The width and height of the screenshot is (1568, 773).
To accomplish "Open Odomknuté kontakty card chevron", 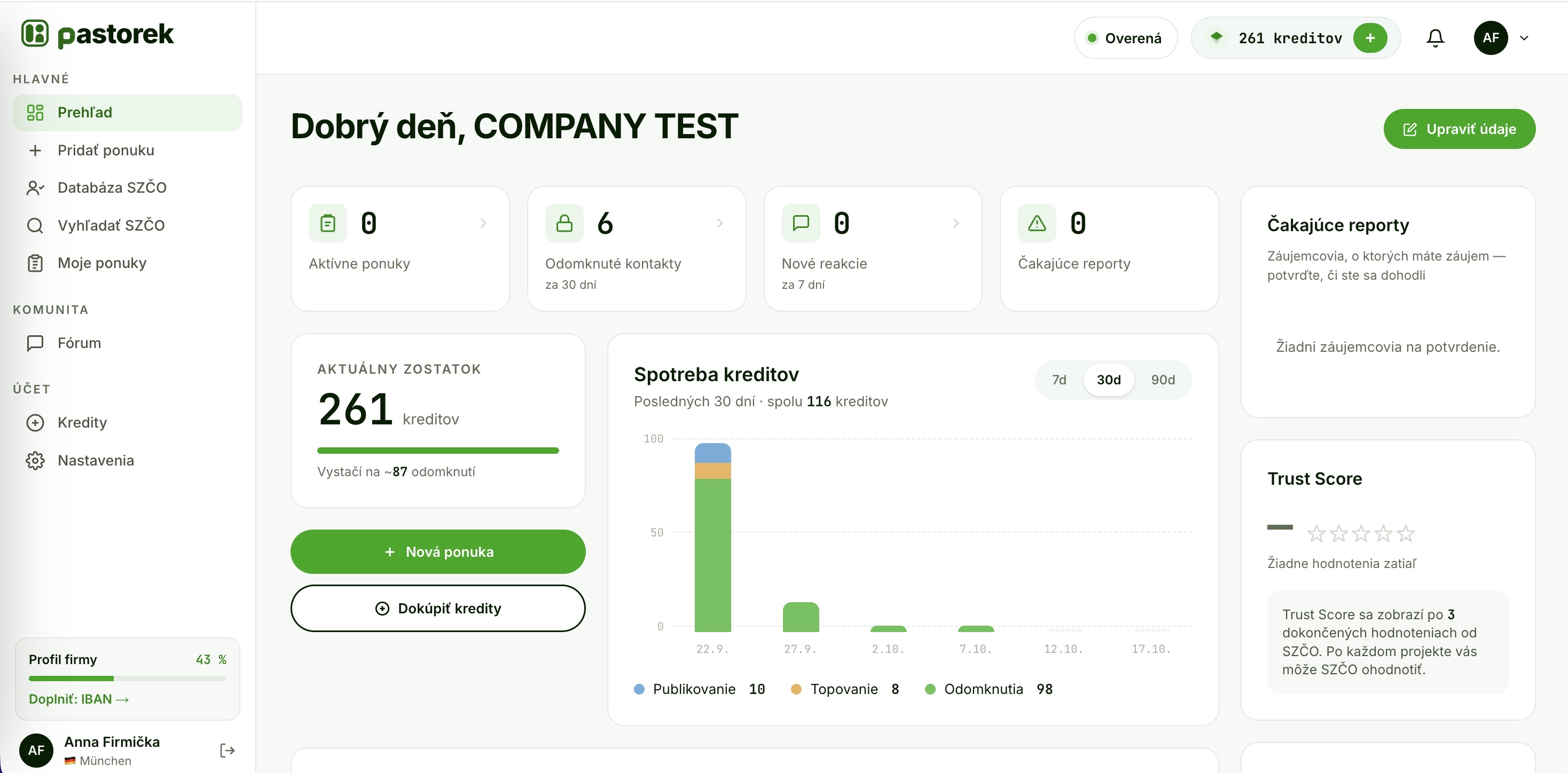I will tap(720, 223).
